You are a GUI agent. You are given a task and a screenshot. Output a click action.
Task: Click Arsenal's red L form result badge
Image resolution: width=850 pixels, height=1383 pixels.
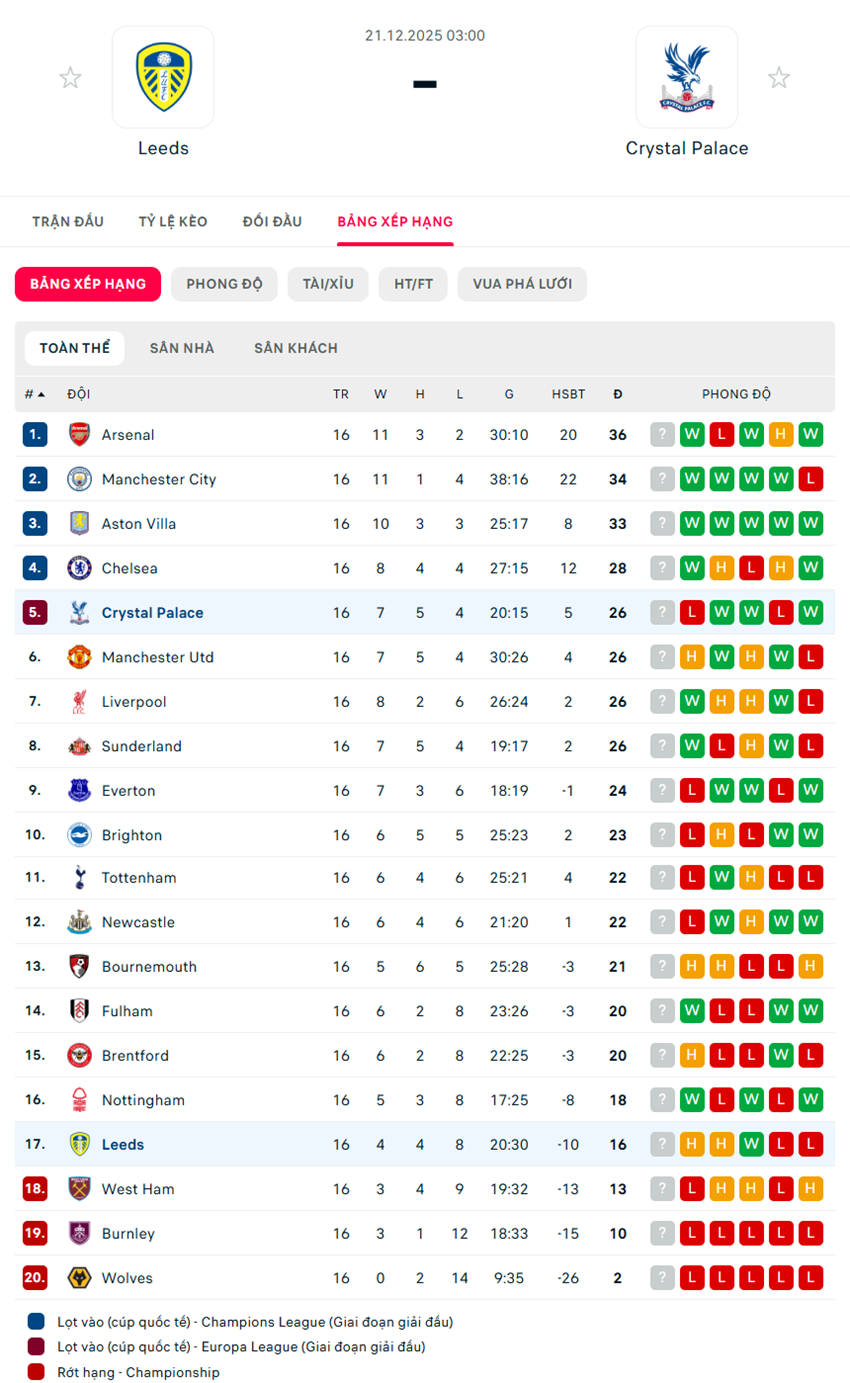tap(721, 435)
